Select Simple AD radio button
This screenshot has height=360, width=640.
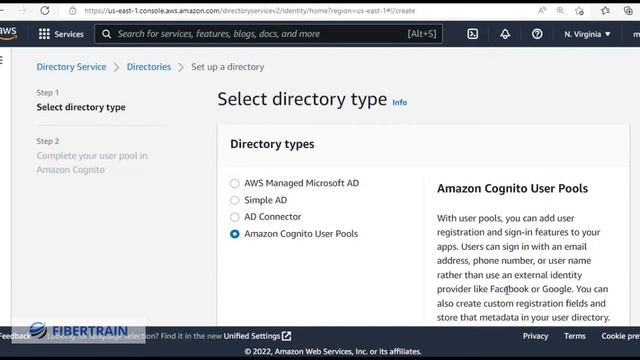pyautogui.click(x=235, y=200)
